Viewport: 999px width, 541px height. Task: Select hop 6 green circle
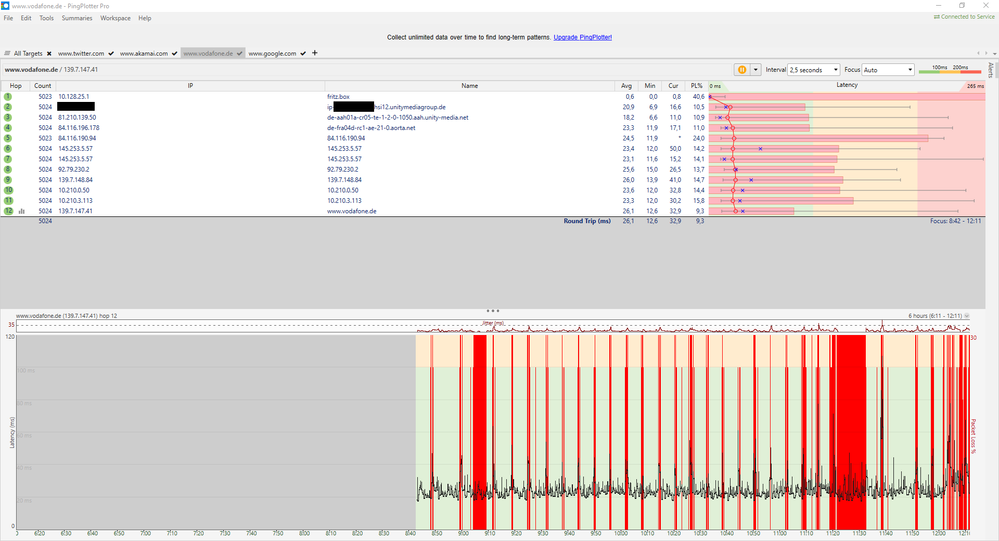pos(8,148)
